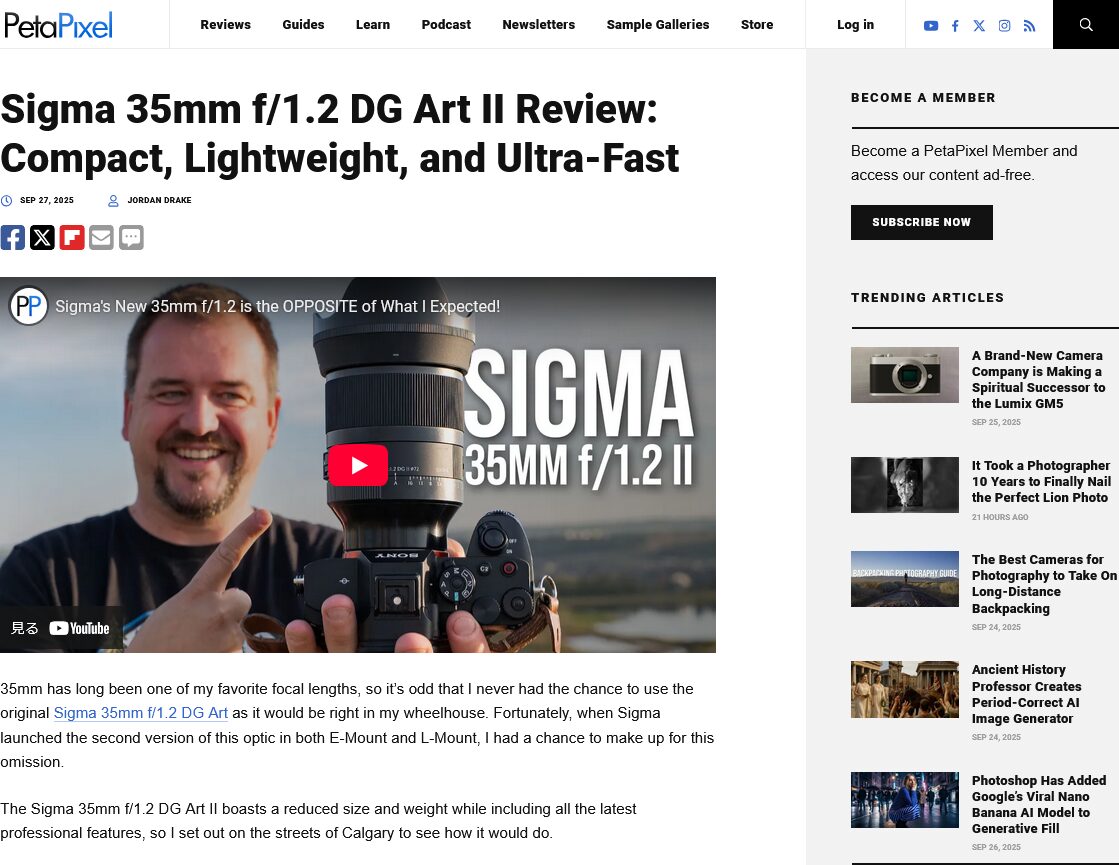This screenshot has width=1119, height=865.
Task: Open the Sigma 35mm f/1.2 DG Art link
Action: pos(140,713)
